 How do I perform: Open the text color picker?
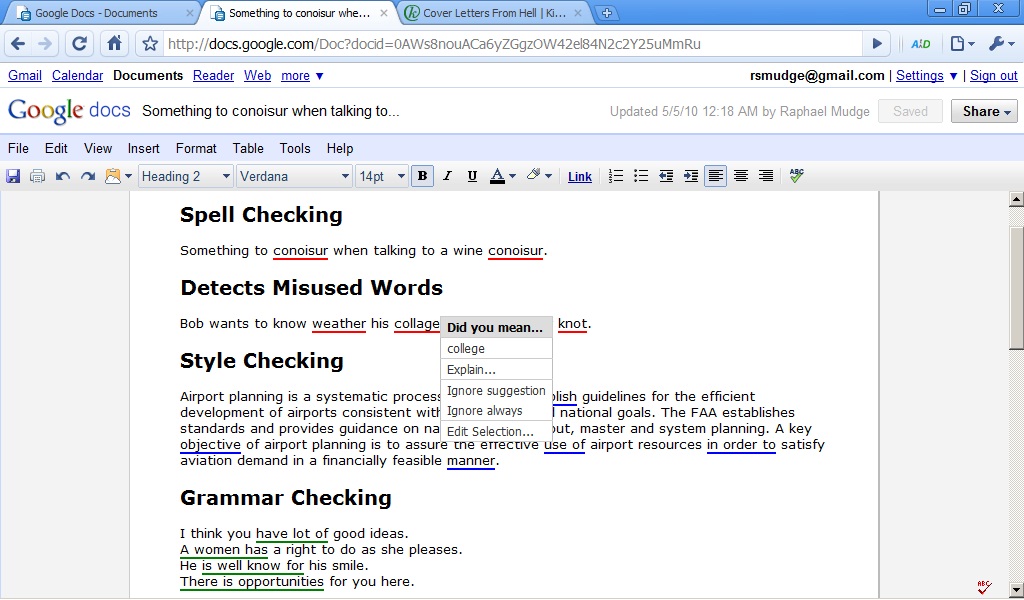coord(502,176)
